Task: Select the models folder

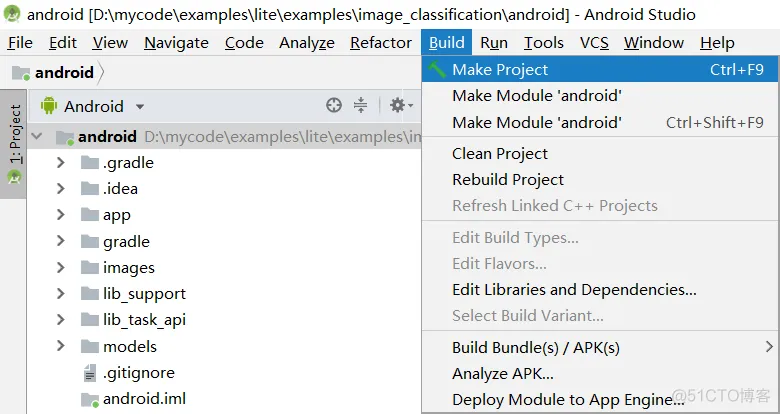Action: point(129,346)
